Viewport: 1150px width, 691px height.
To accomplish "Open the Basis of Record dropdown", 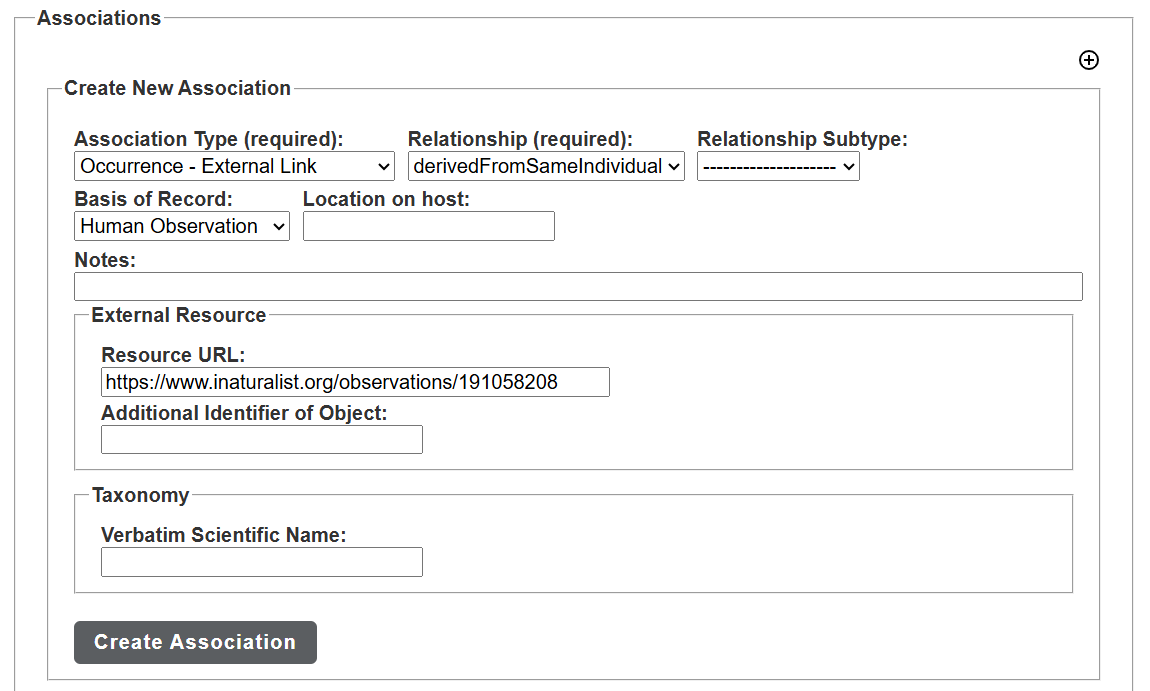I will pos(181,226).
